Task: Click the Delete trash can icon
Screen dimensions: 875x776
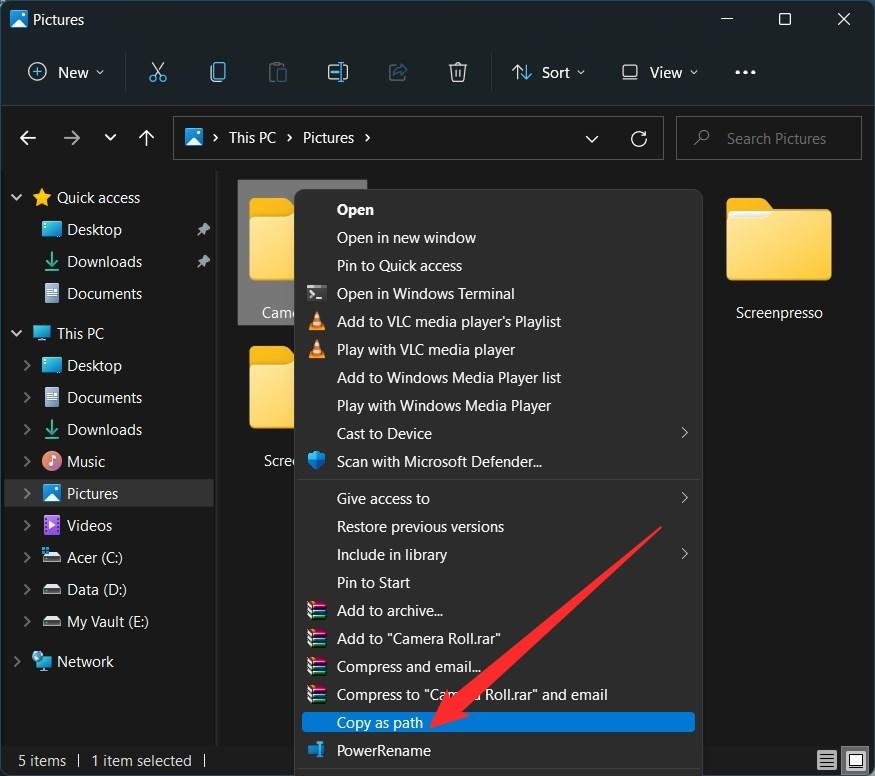Action: click(x=457, y=72)
